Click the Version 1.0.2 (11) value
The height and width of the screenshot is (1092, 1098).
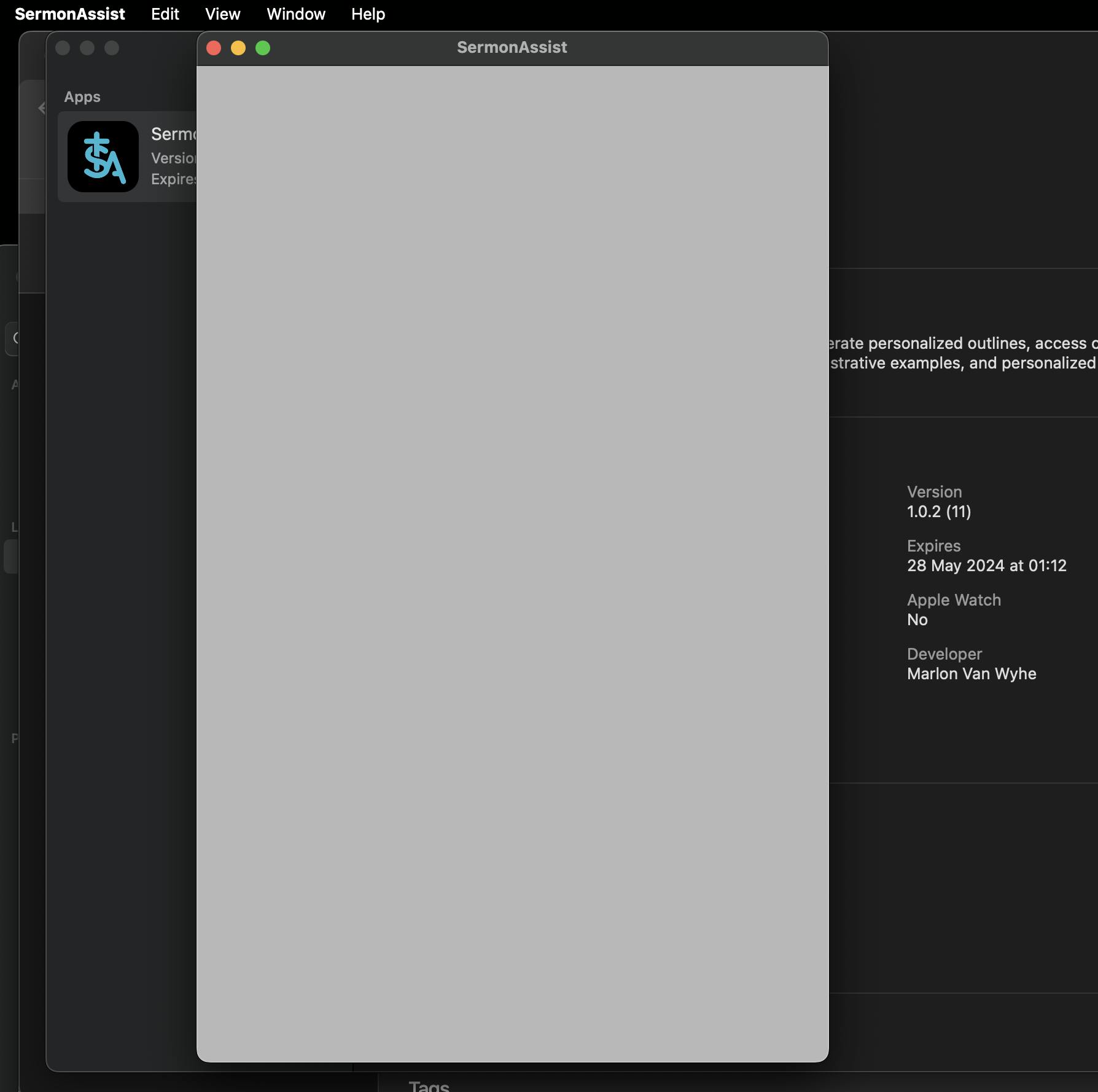point(939,512)
